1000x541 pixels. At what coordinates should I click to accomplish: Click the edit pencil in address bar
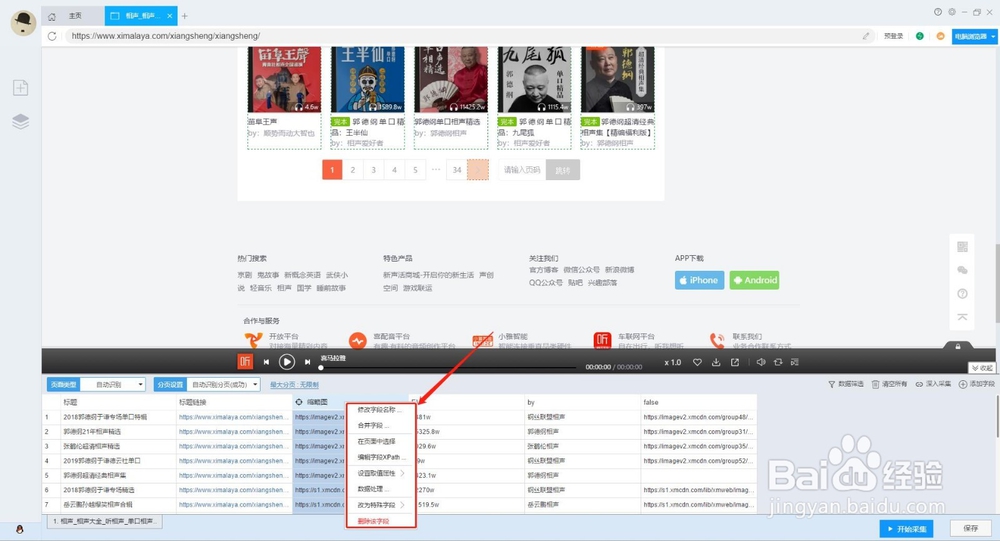[x=865, y=36]
